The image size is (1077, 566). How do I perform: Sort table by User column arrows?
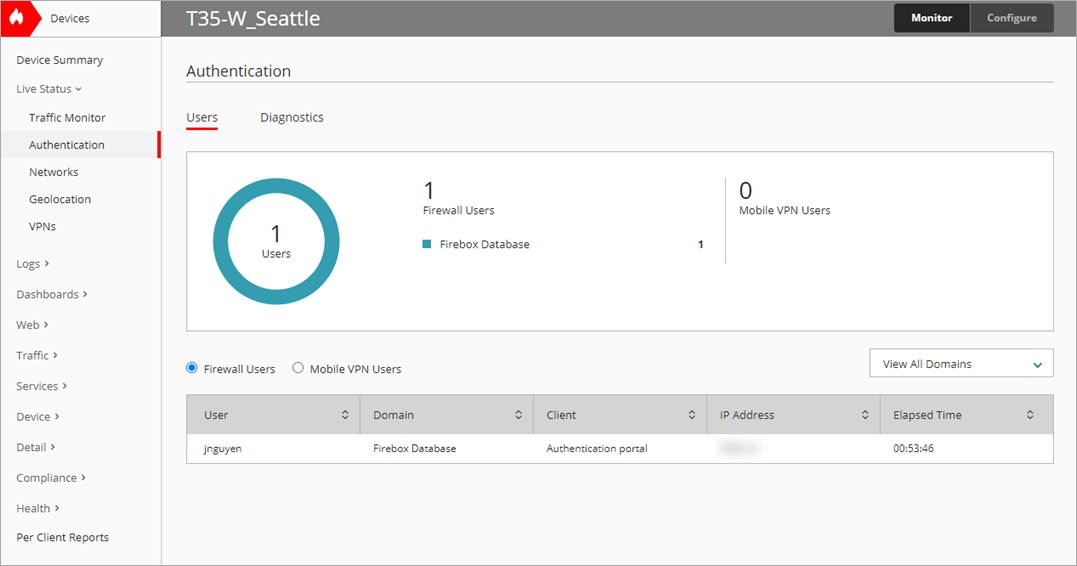[x=345, y=415]
